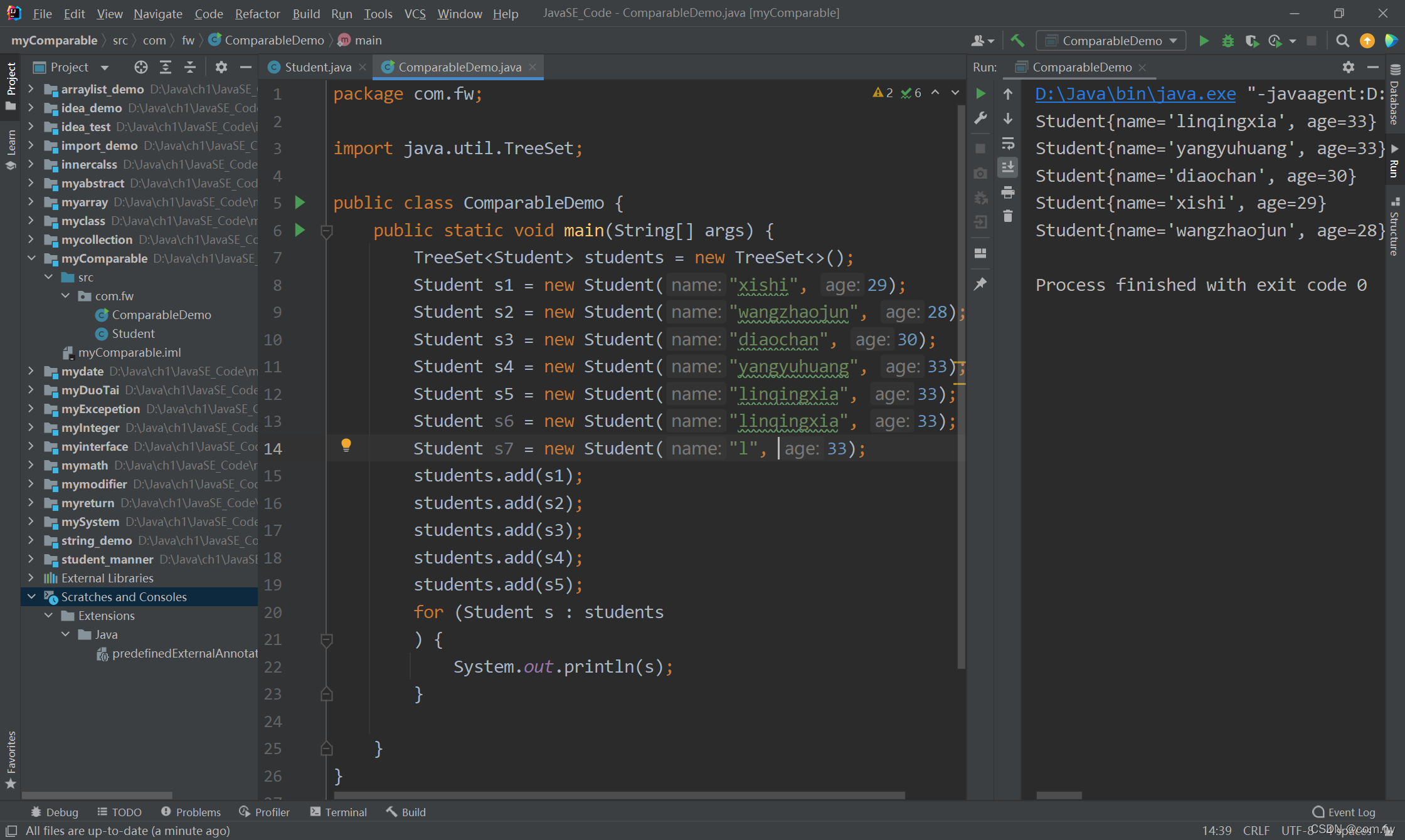Image resolution: width=1405 pixels, height=840 pixels.
Task: Click the editor horizontal scrollbar
Action: pos(618,795)
